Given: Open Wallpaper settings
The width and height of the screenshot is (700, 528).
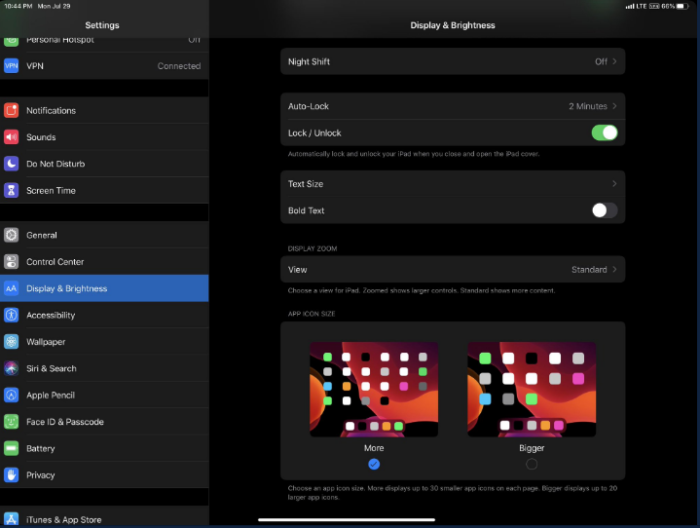Looking at the screenshot, I should click(x=104, y=342).
